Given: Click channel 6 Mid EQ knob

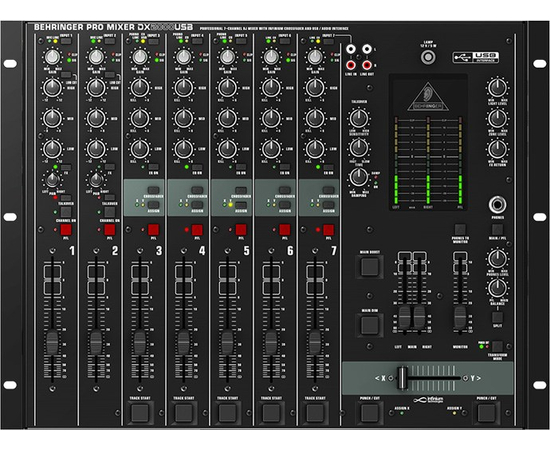Looking at the screenshot, I should click(x=271, y=118).
